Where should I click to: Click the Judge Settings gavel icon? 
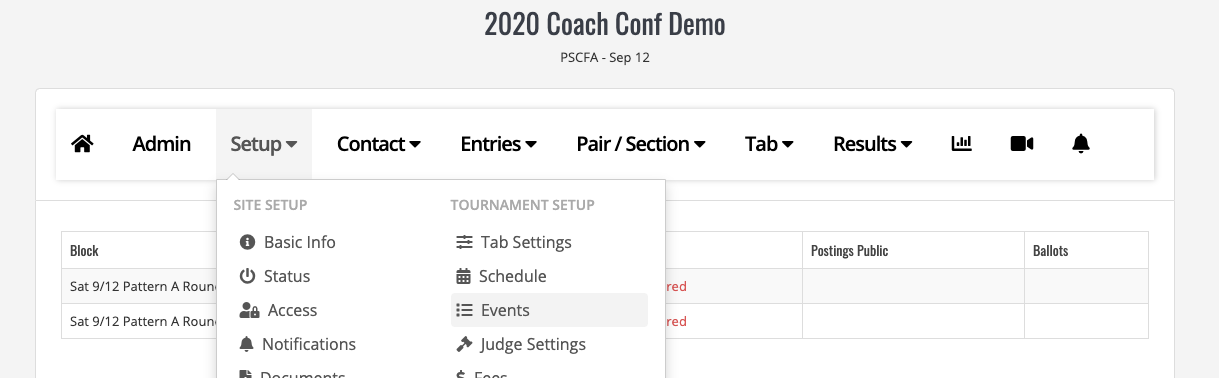[x=464, y=344]
